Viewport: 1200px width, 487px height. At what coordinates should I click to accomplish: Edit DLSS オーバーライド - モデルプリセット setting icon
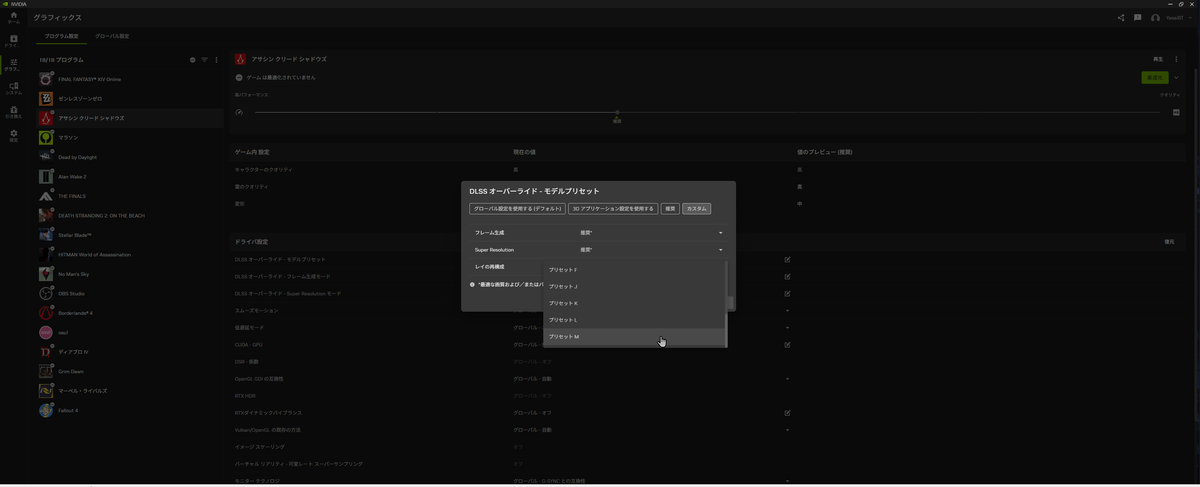click(x=787, y=260)
